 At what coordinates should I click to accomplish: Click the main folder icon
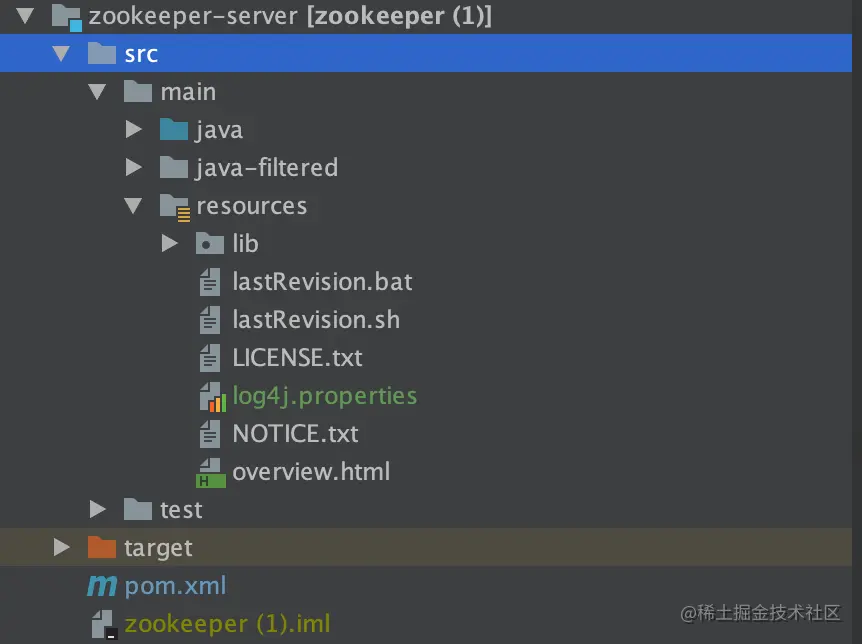[137, 91]
